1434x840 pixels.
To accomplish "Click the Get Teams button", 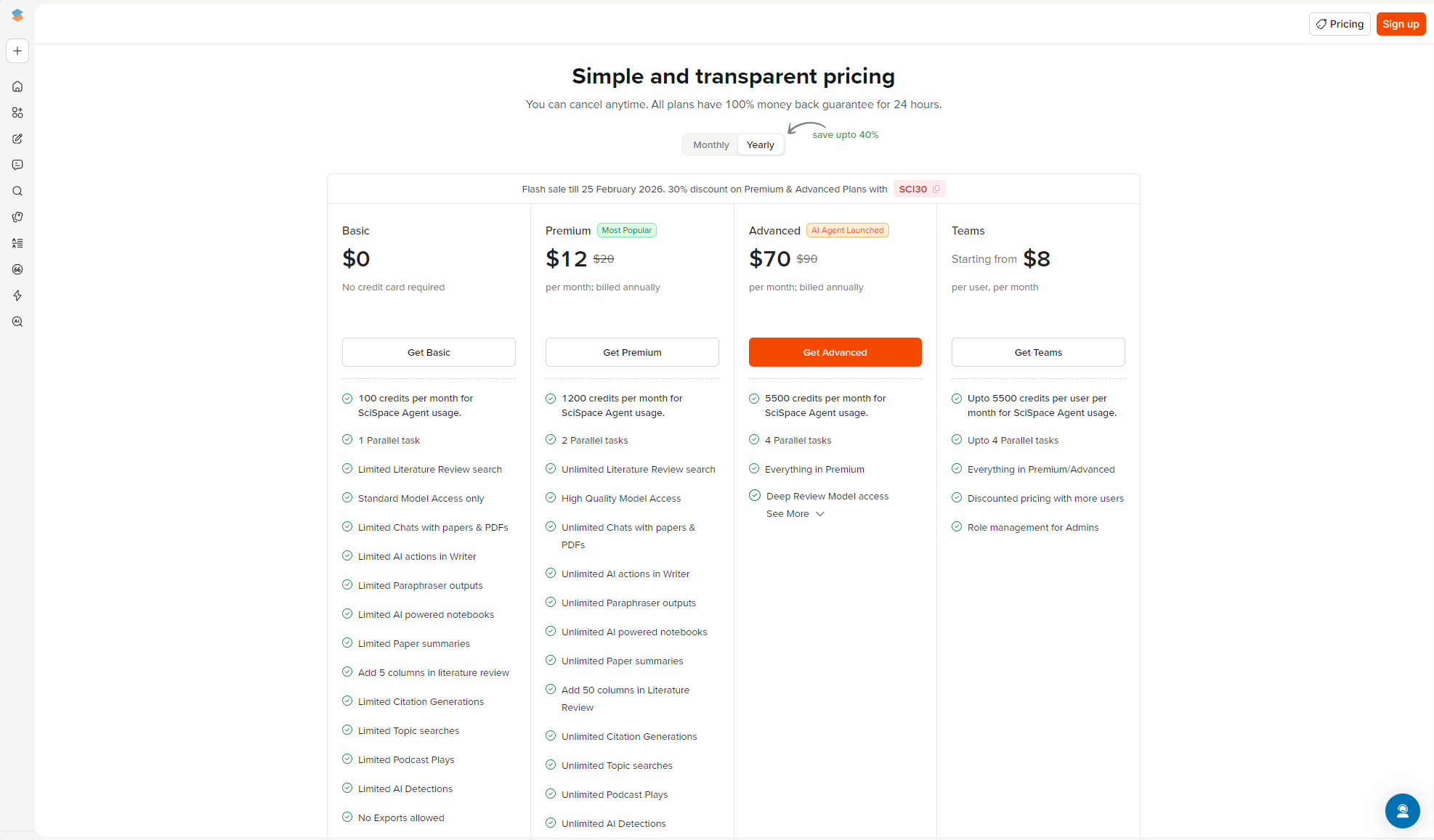I will [x=1038, y=352].
